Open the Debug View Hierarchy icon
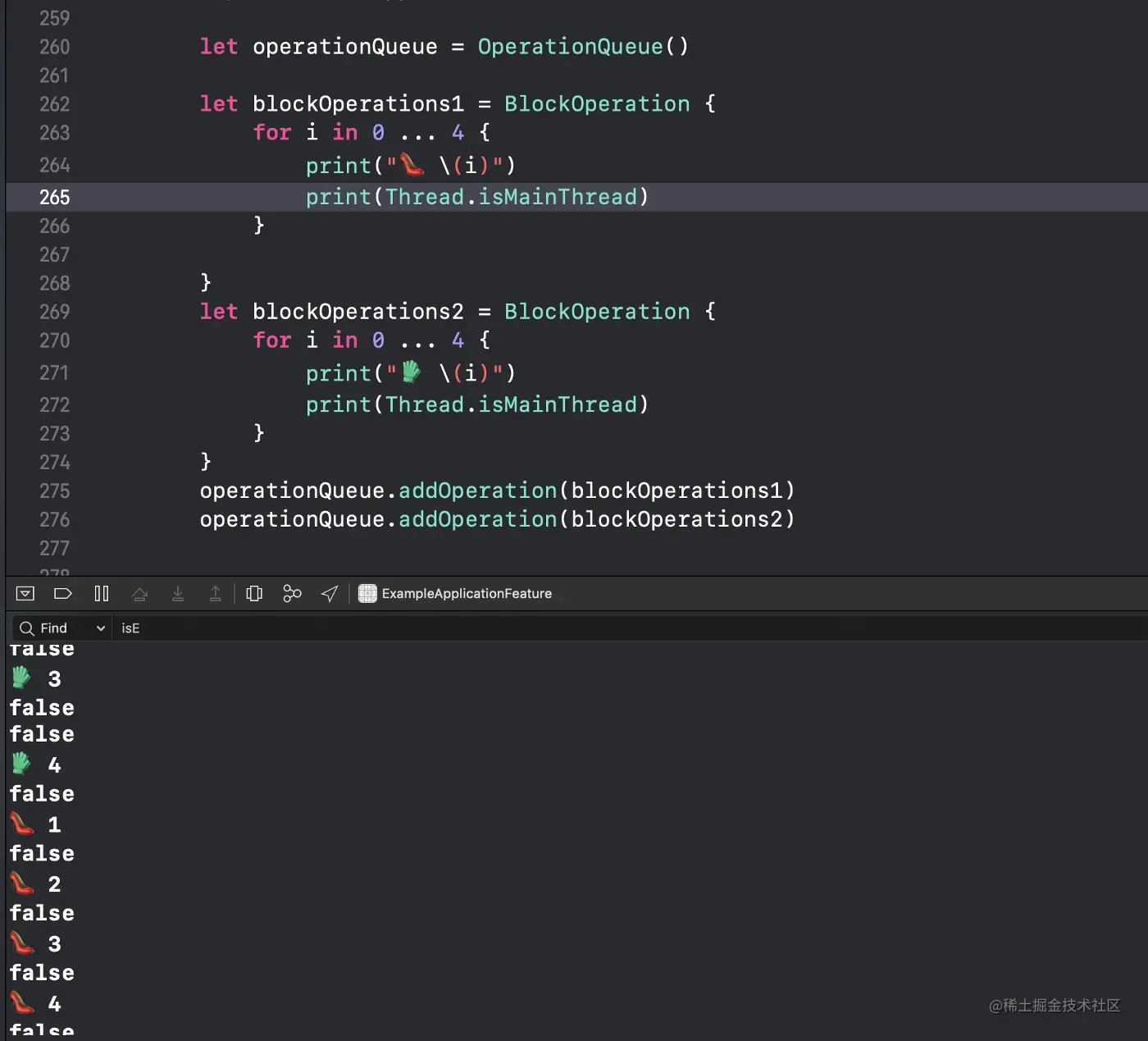Screen dimensions: 1148x1041 (254, 593)
